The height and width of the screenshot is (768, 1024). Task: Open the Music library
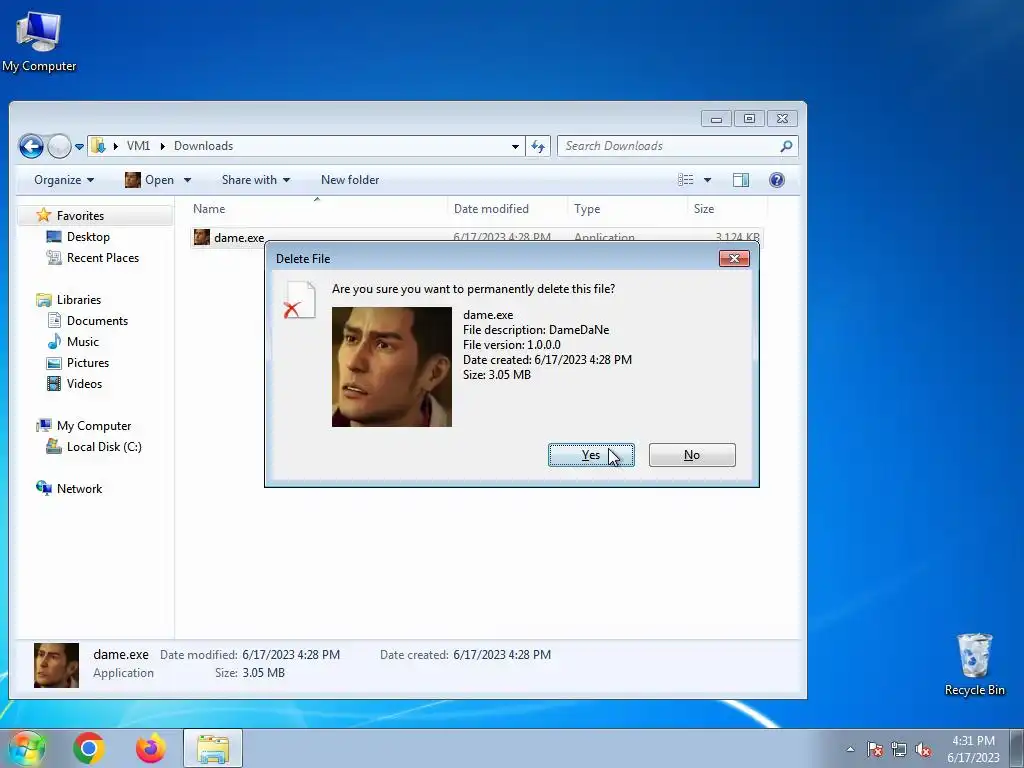pyautogui.click(x=82, y=342)
